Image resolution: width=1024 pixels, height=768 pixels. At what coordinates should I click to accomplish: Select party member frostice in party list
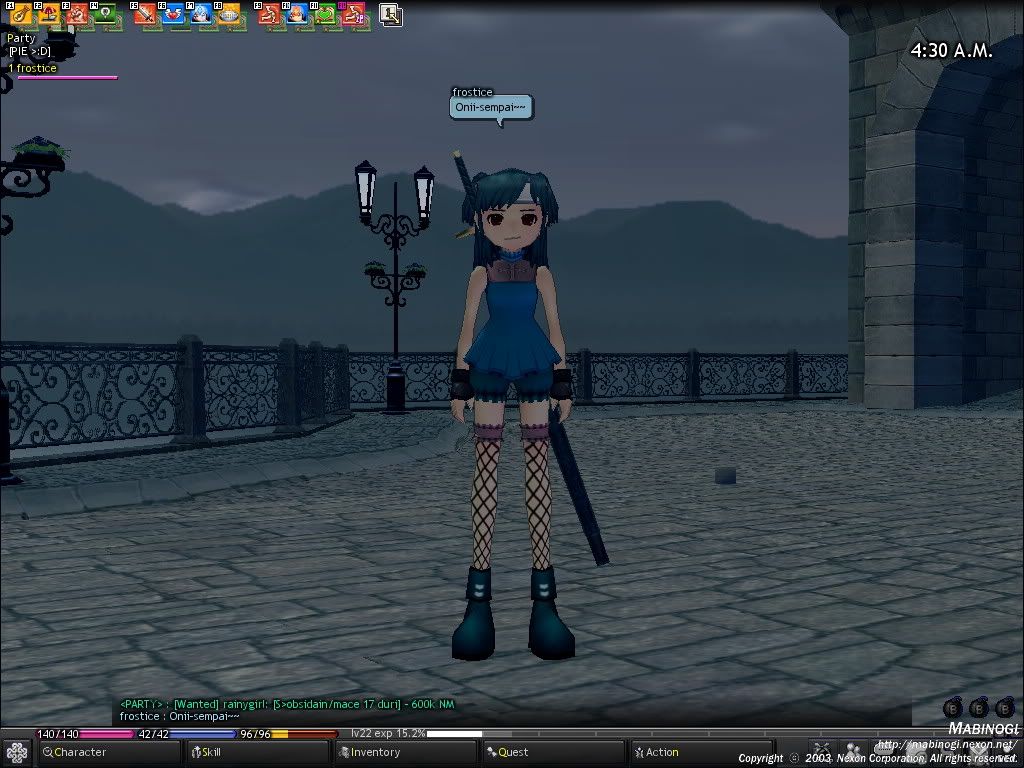click(33, 68)
